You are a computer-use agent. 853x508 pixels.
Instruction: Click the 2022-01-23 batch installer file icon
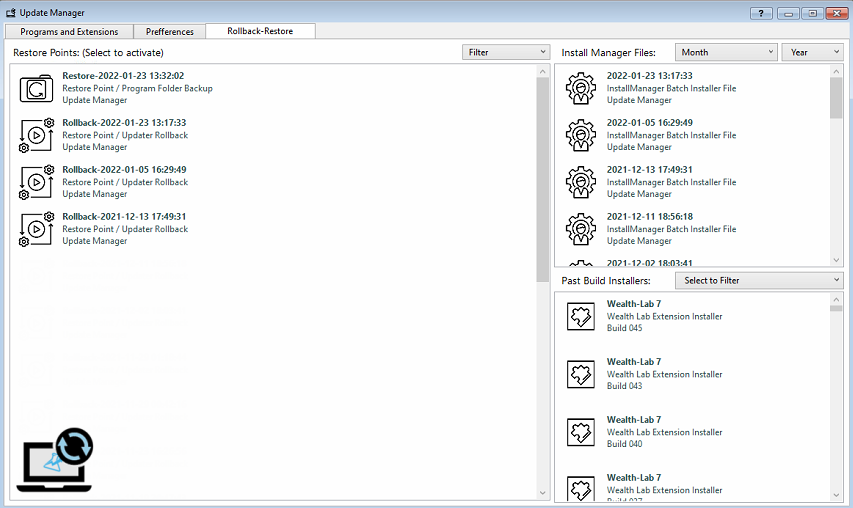581,88
